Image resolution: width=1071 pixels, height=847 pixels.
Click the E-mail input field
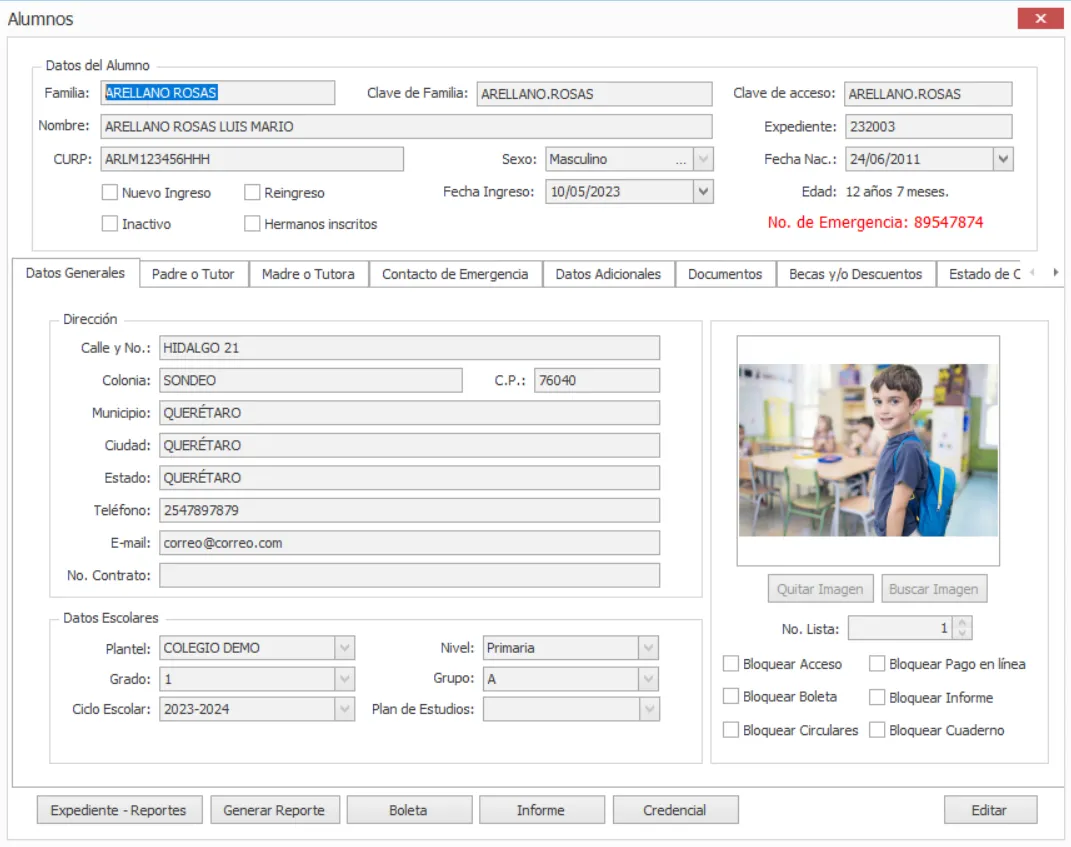point(409,543)
